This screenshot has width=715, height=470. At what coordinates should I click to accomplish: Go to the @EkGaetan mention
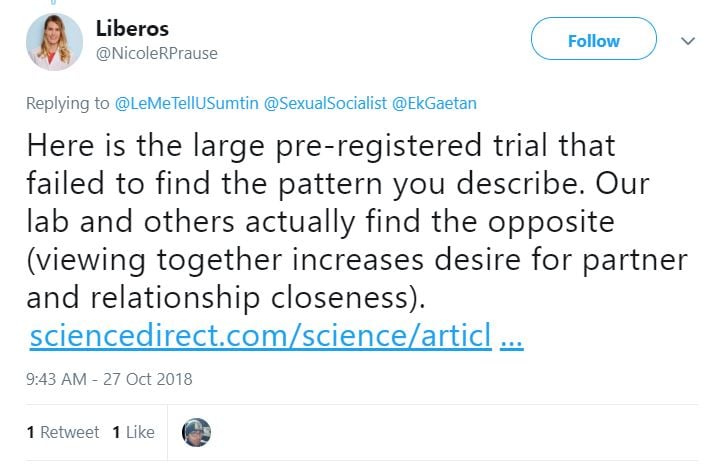(x=433, y=101)
